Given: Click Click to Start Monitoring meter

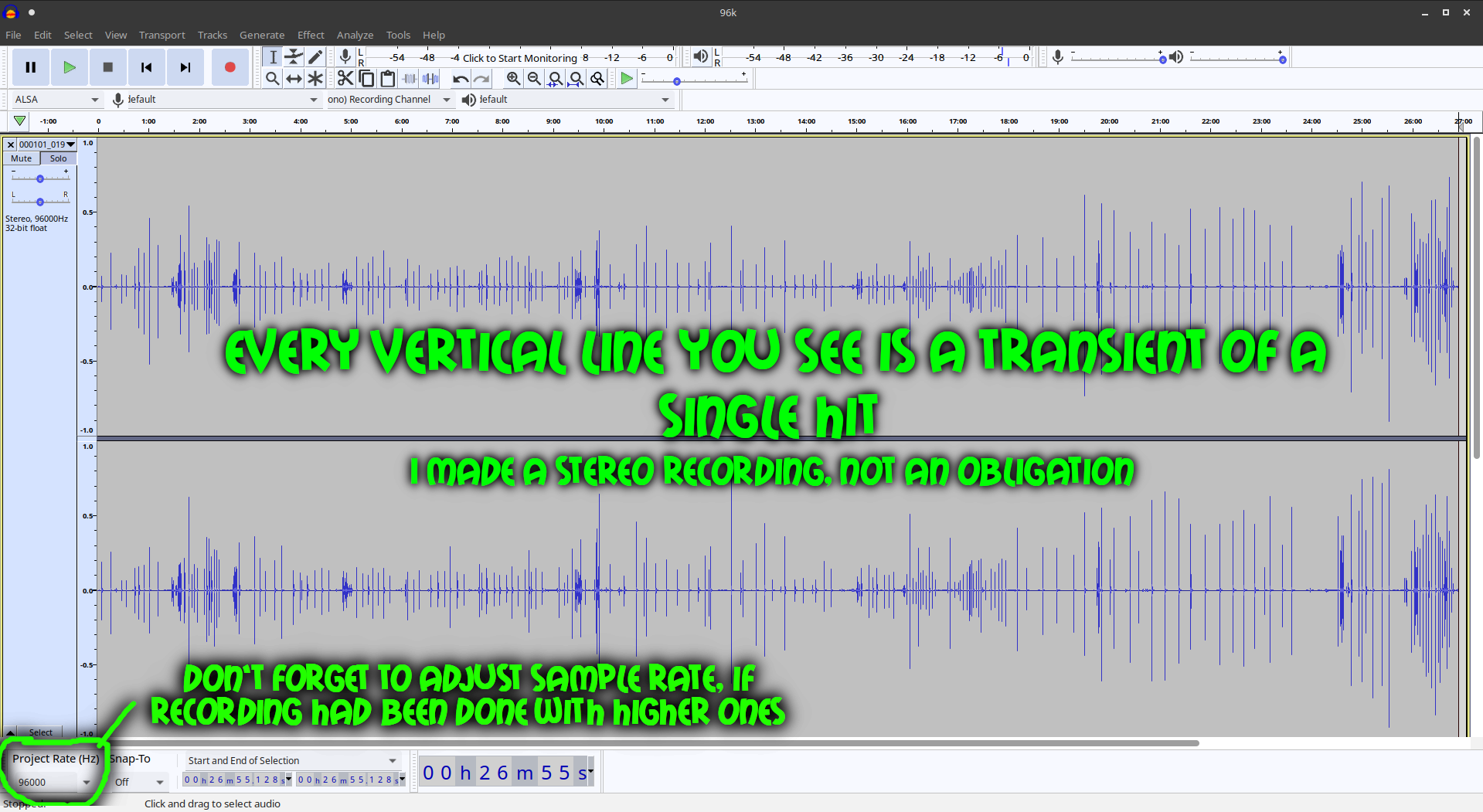Looking at the screenshot, I should point(519,57).
